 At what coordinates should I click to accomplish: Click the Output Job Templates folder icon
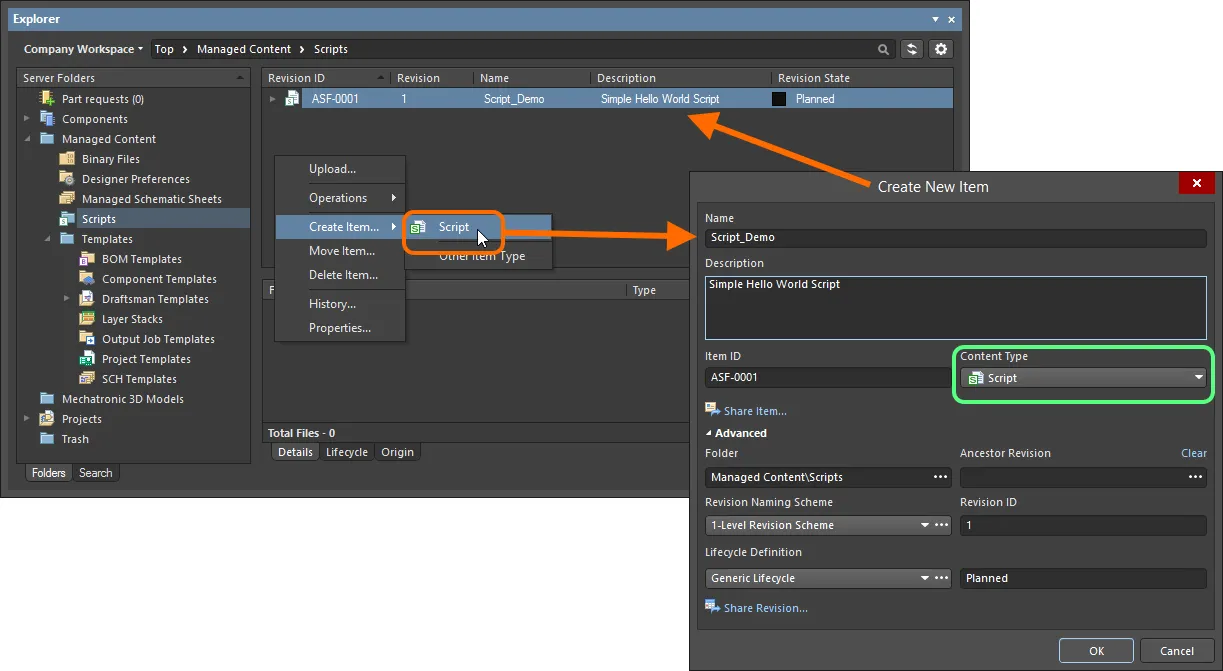click(87, 339)
